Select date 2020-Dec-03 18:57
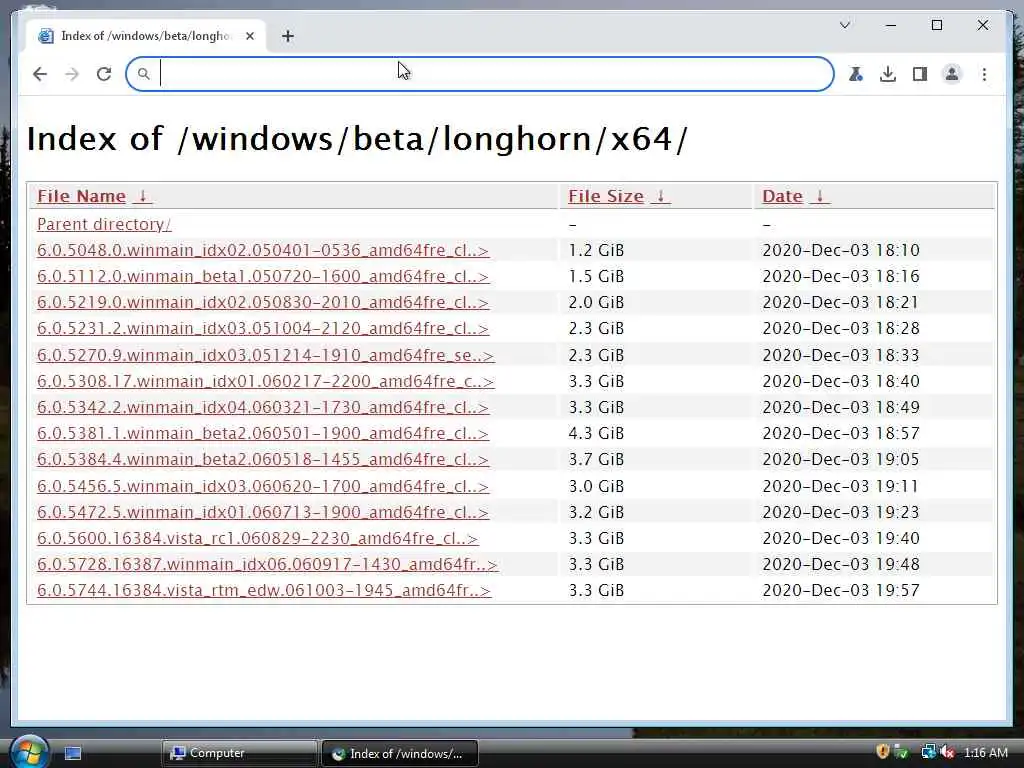 click(840, 434)
